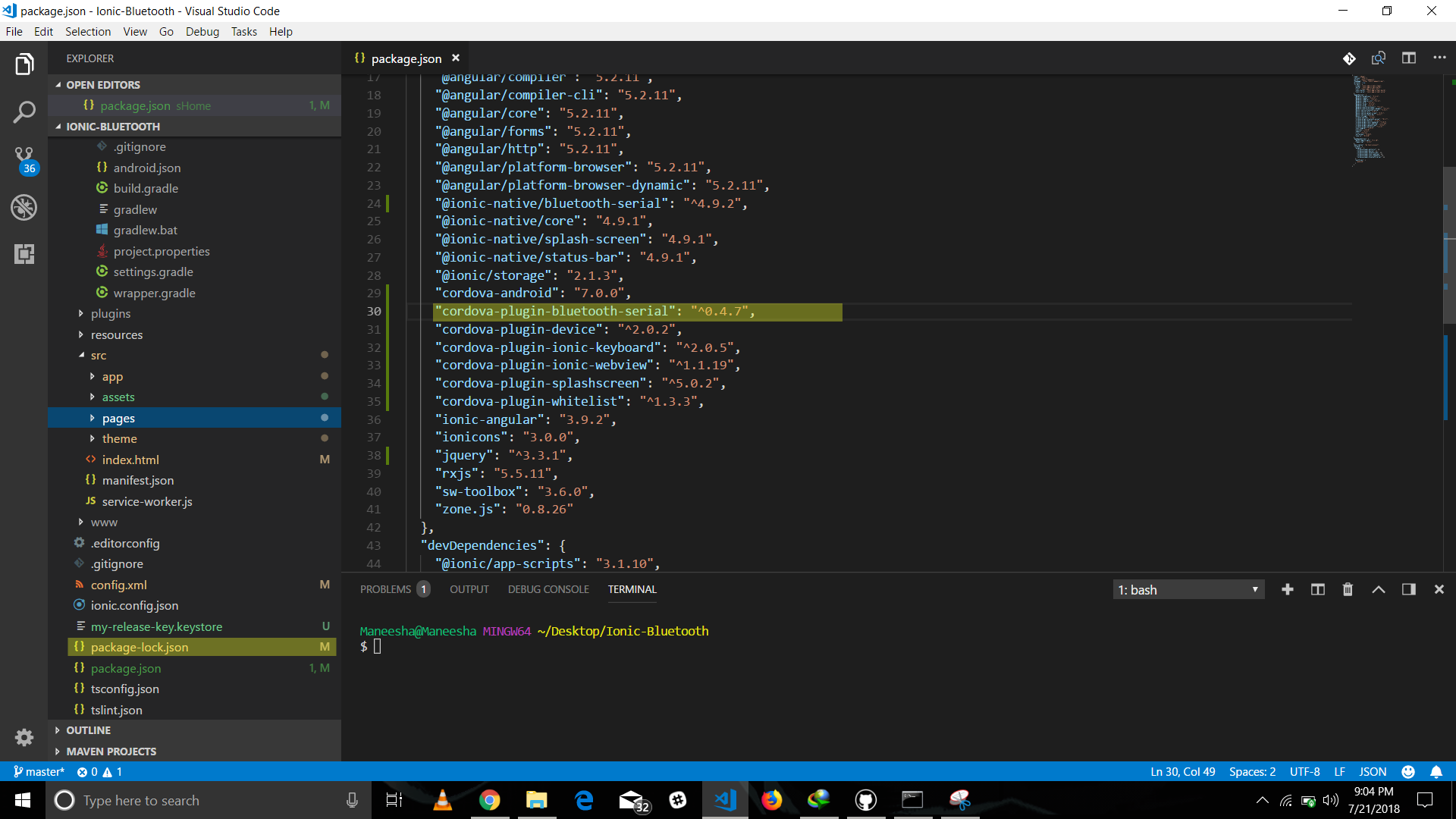Create a new terminal with plus icon
The height and width of the screenshot is (819, 1456).
pyautogui.click(x=1287, y=589)
